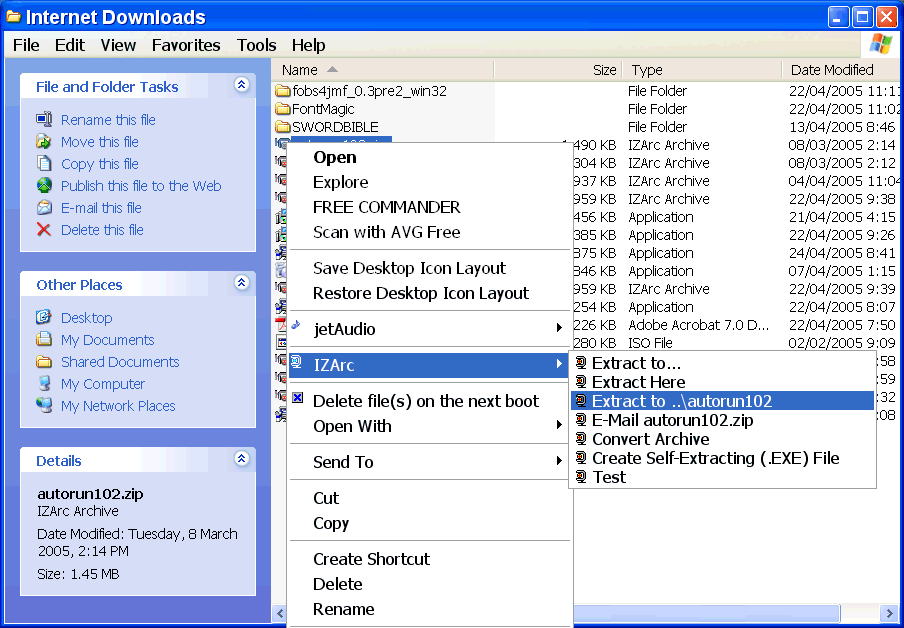The image size is (904, 628).
Task: Choose Copy from the context menu
Action: [x=429, y=523]
